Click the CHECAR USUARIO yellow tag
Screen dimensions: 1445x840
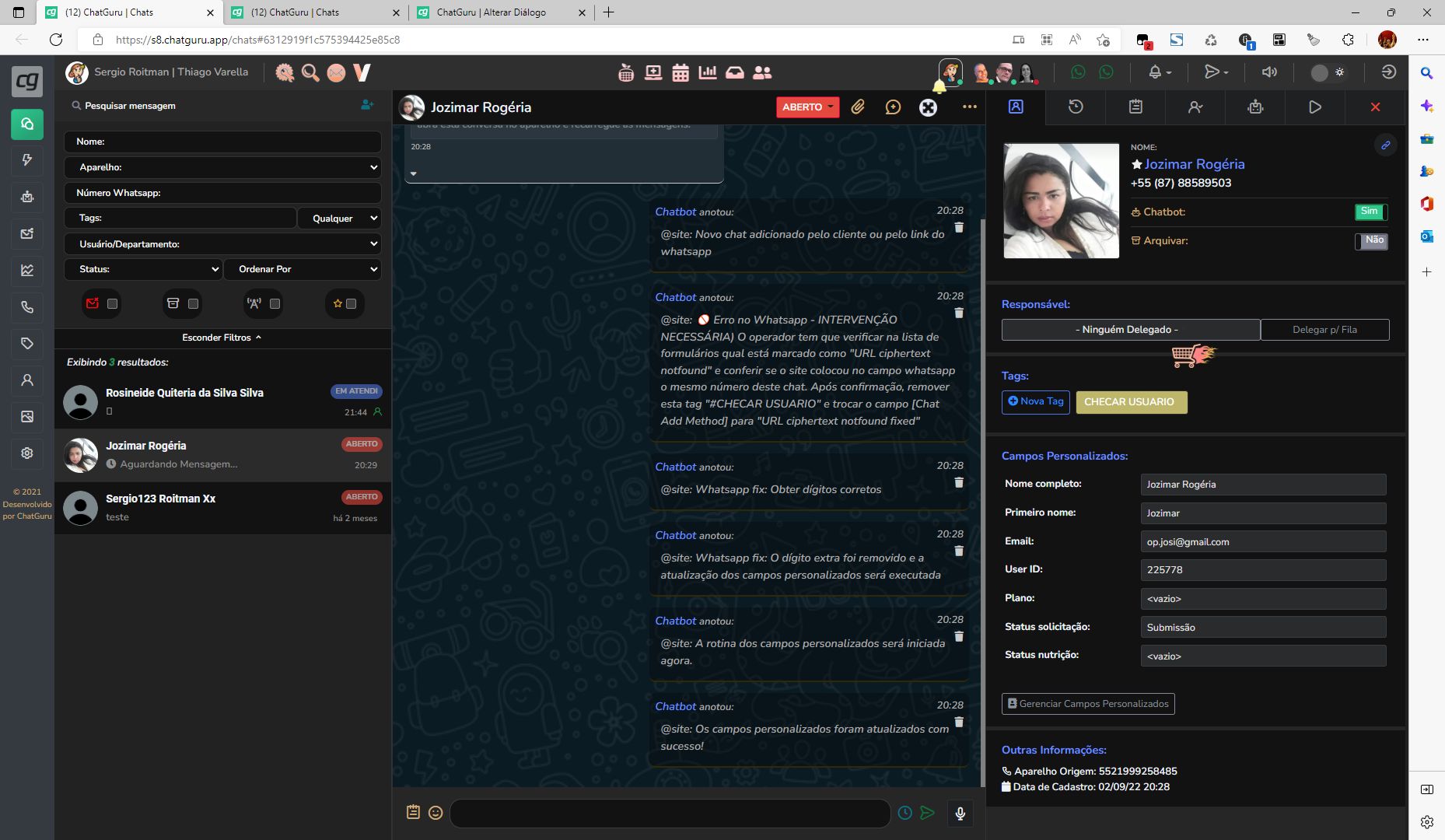coord(1129,402)
